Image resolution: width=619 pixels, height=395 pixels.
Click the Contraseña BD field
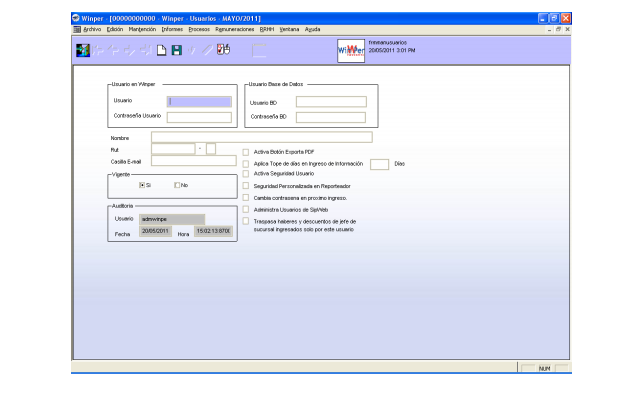point(331,117)
